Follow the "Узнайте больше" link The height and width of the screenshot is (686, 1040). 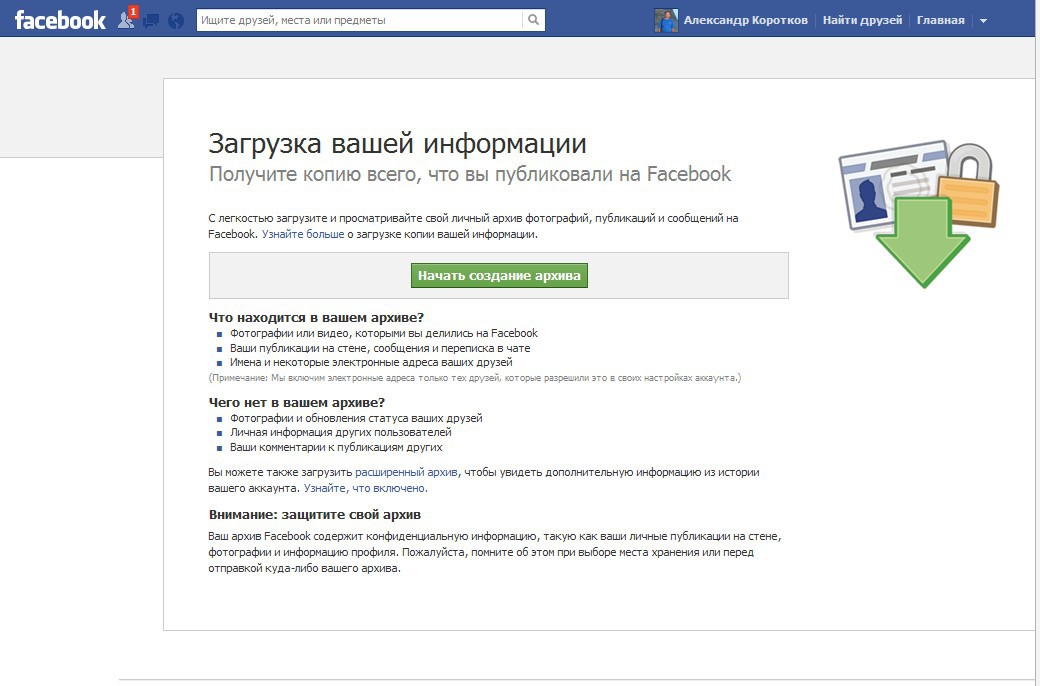click(303, 234)
